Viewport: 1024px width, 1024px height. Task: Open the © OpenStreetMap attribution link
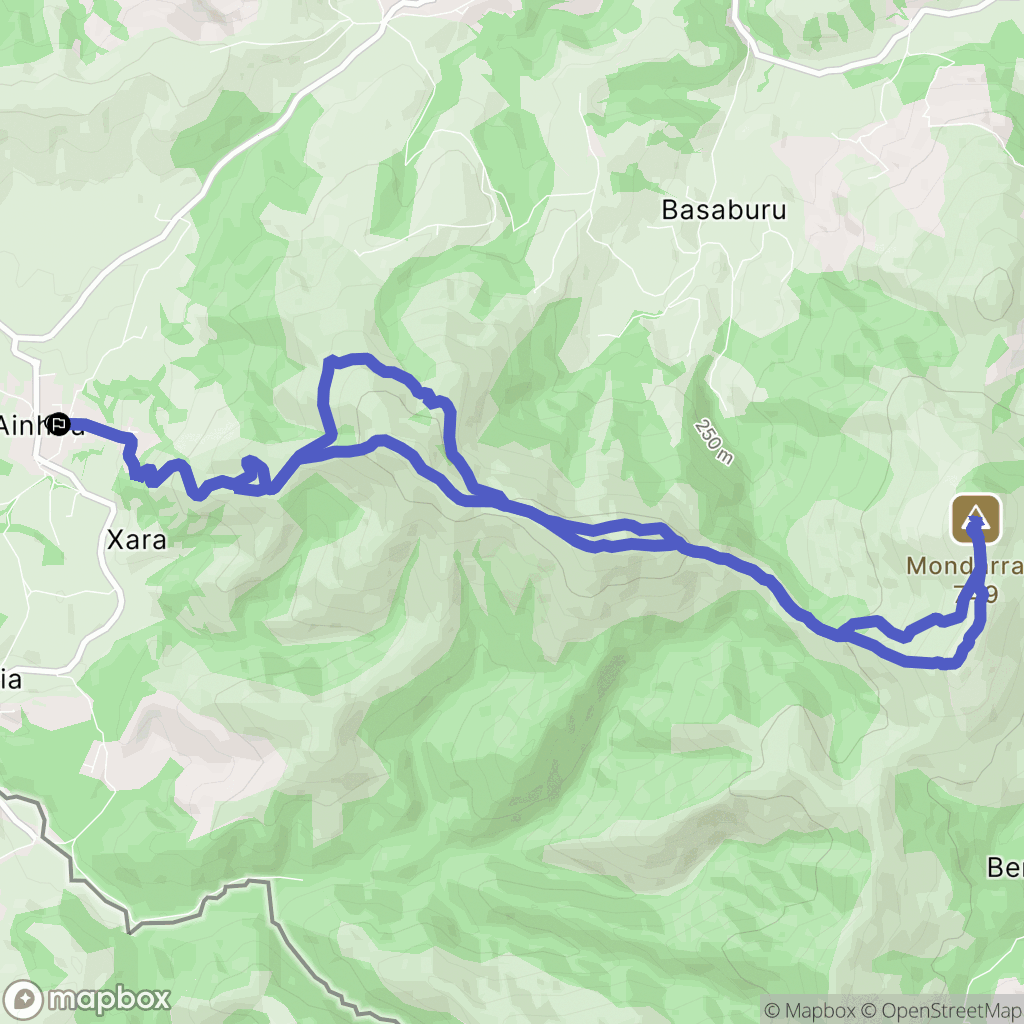[x=942, y=1011]
